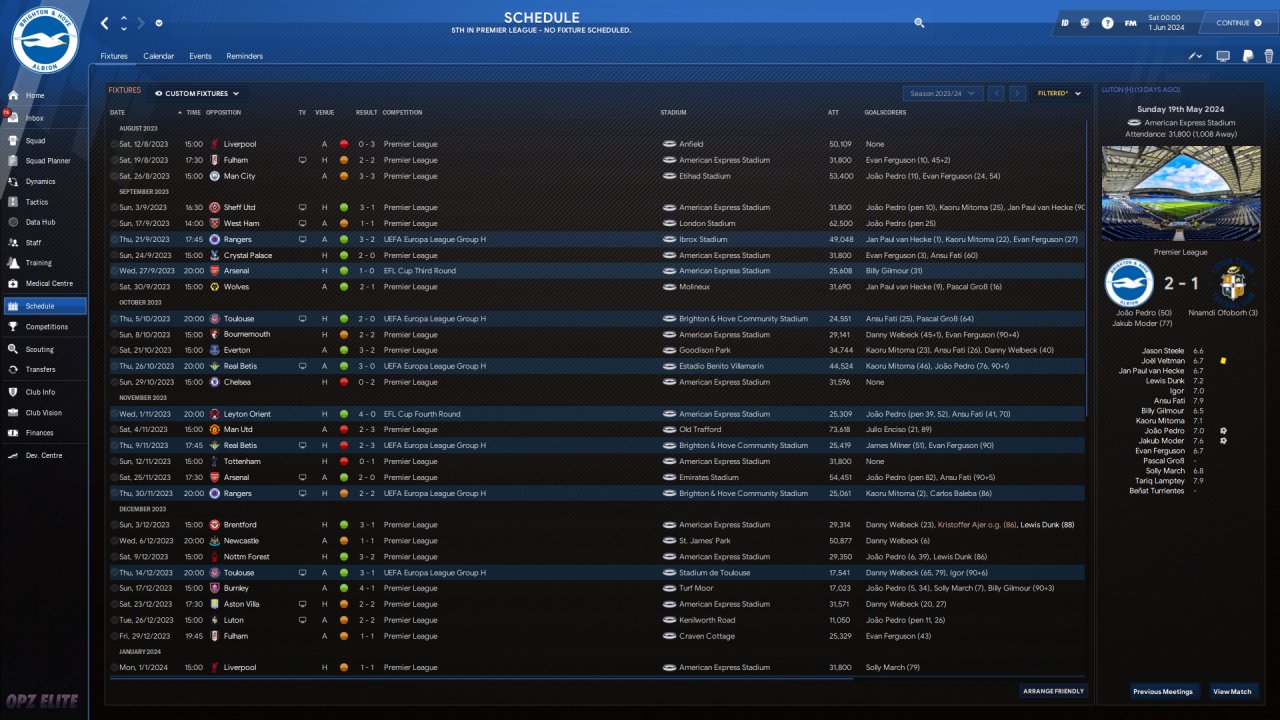Open the Scouting magnifier icon
The height and width of the screenshot is (720, 1280).
pos(12,350)
